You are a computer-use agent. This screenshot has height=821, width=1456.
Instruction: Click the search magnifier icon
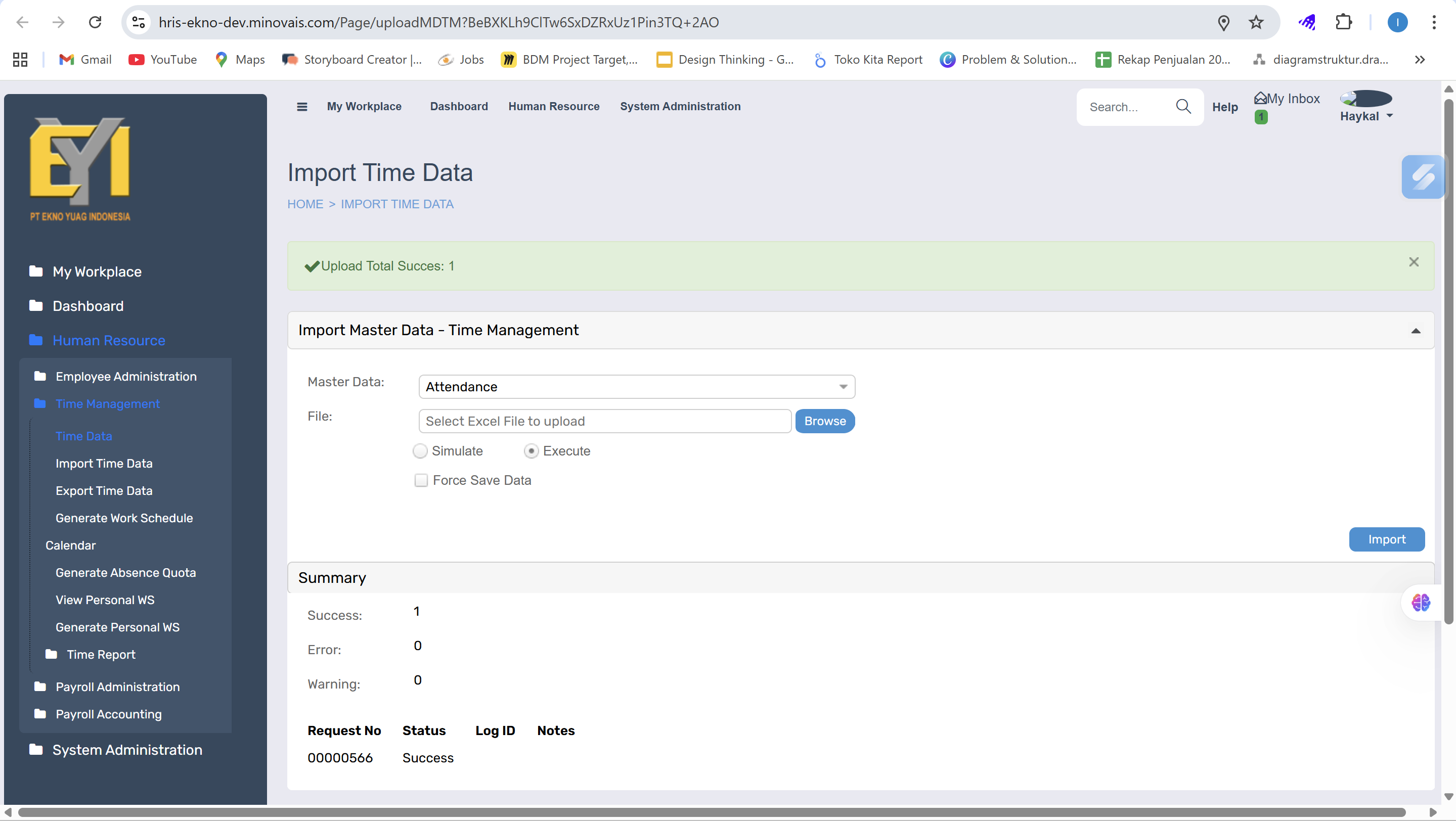(1183, 106)
